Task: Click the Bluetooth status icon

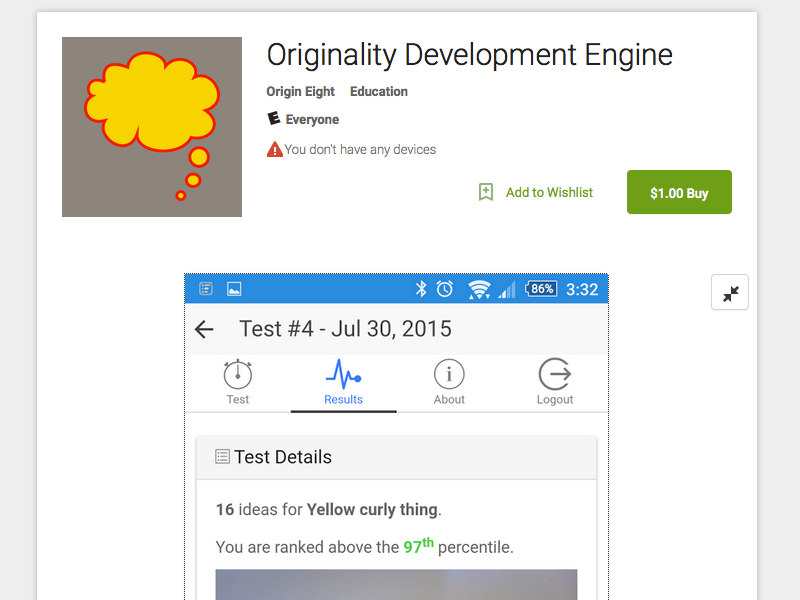Action: pos(421,289)
